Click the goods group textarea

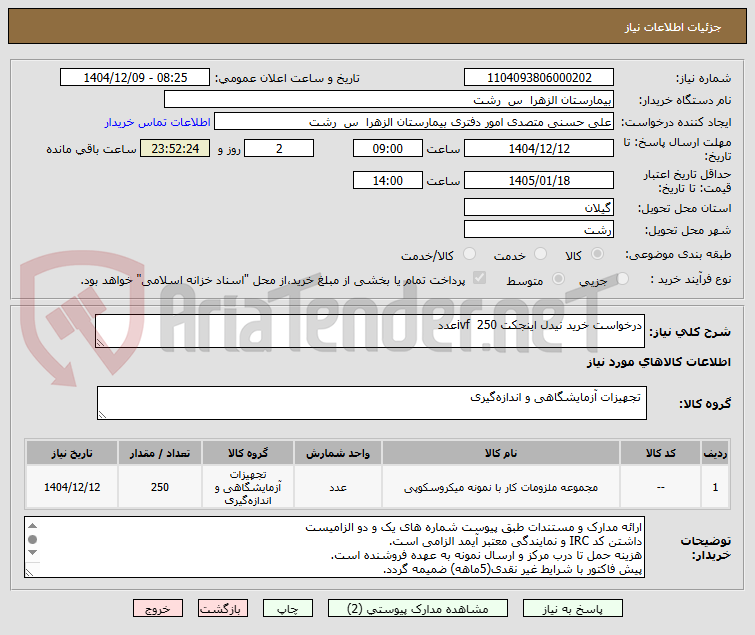[372, 403]
